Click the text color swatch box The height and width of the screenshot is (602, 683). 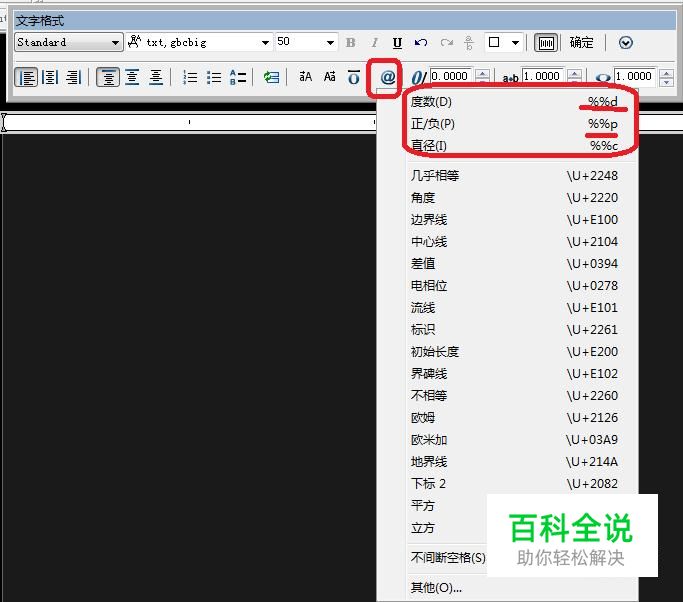[494, 42]
